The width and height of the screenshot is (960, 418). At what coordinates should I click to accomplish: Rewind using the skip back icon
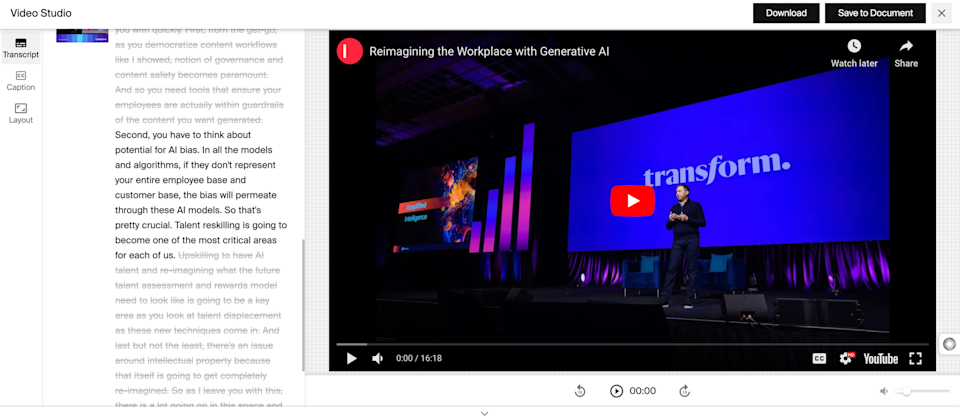coord(580,391)
